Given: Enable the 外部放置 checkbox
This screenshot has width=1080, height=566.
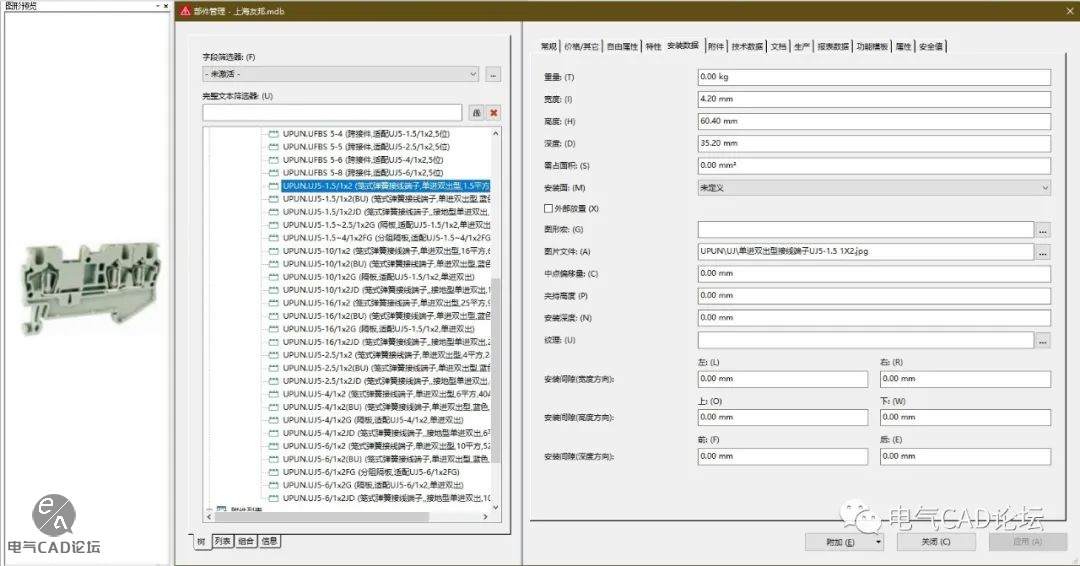Looking at the screenshot, I should (547, 209).
